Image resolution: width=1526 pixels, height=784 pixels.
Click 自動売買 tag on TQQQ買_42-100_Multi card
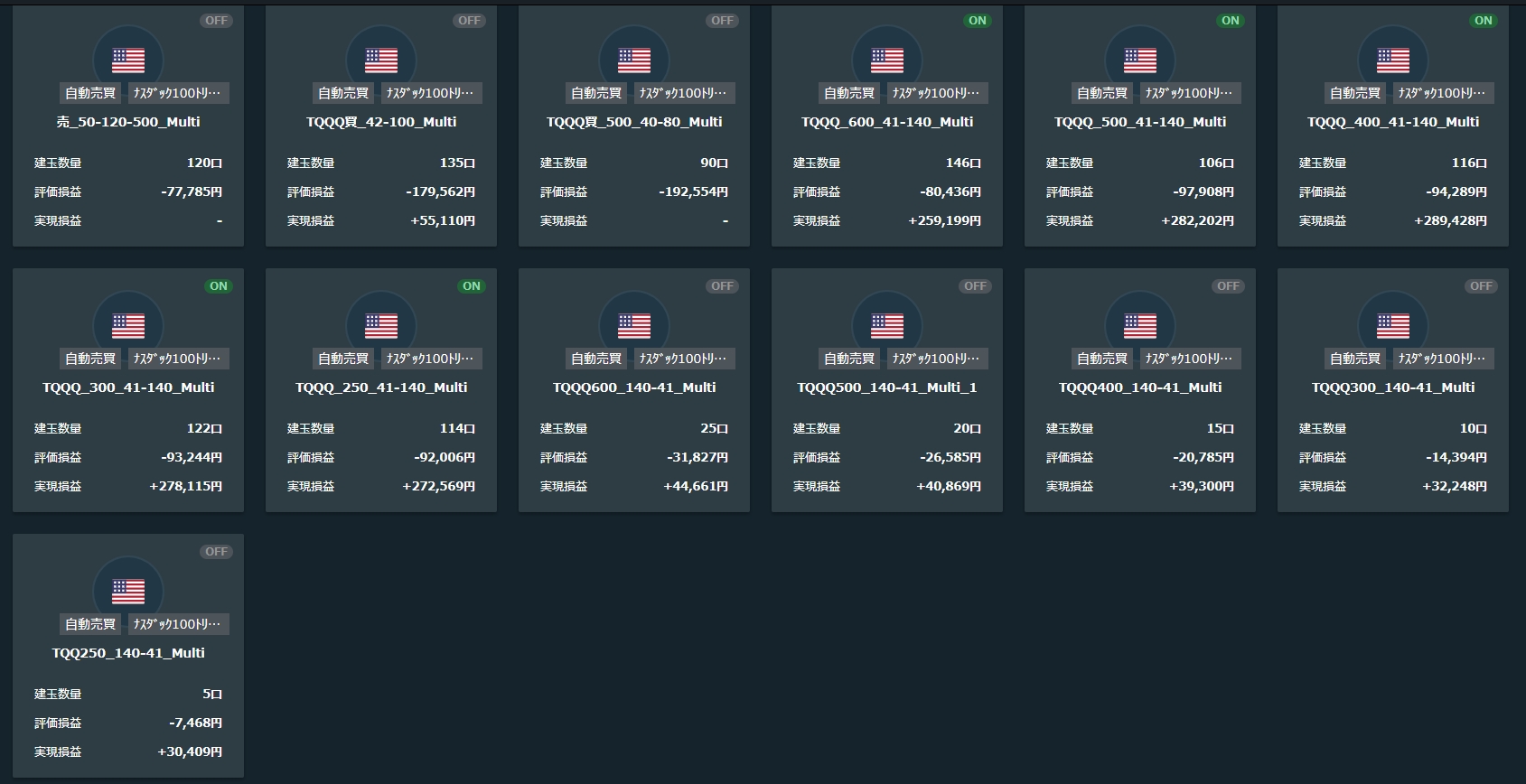click(x=343, y=93)
